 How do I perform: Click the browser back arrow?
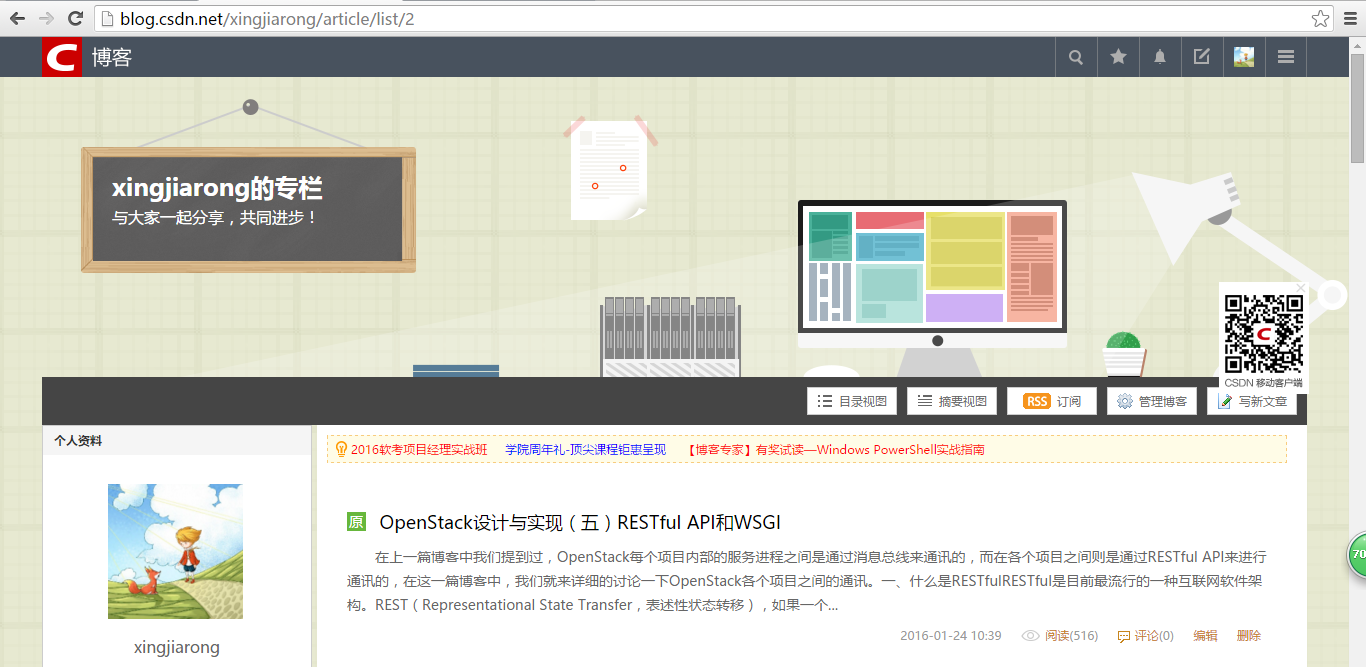pos(17,18)
